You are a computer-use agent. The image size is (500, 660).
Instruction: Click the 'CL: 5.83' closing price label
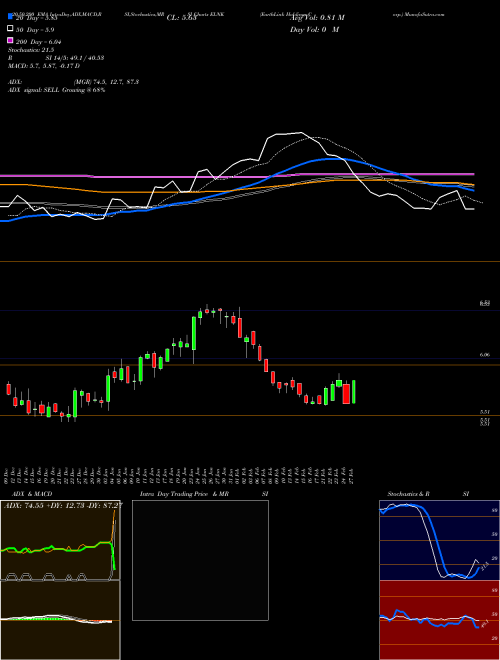click(181, 18)
